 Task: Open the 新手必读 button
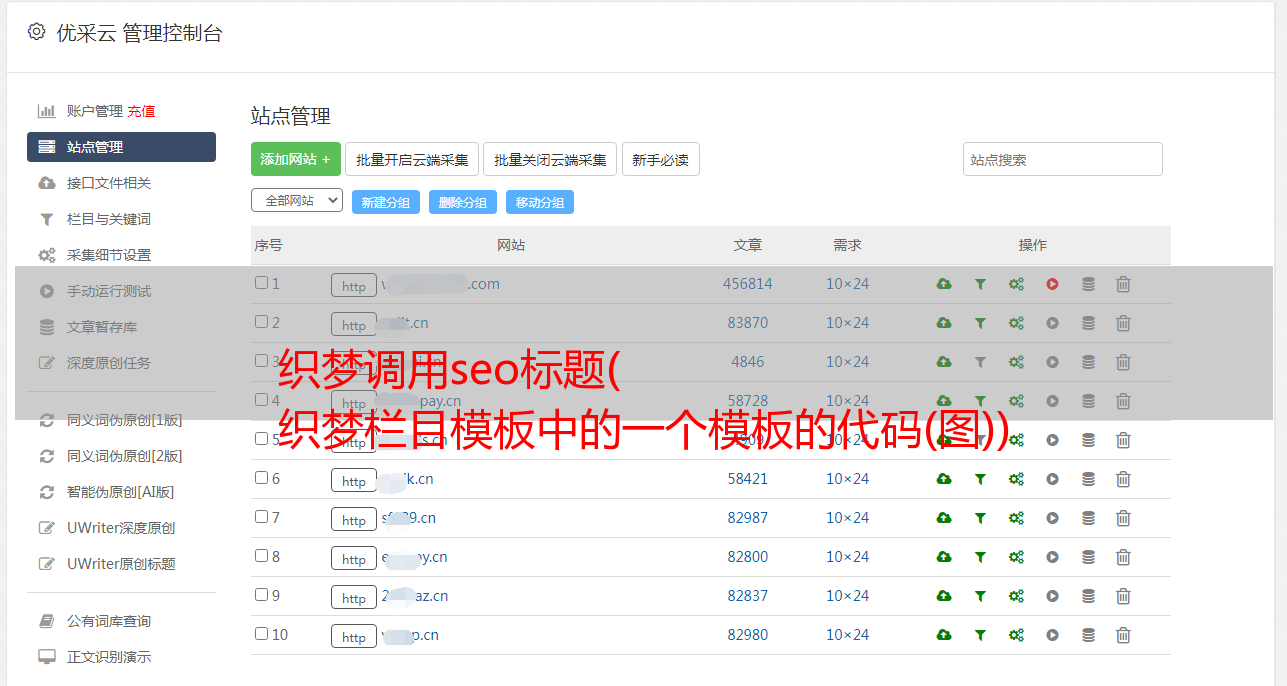pos(661,159)
